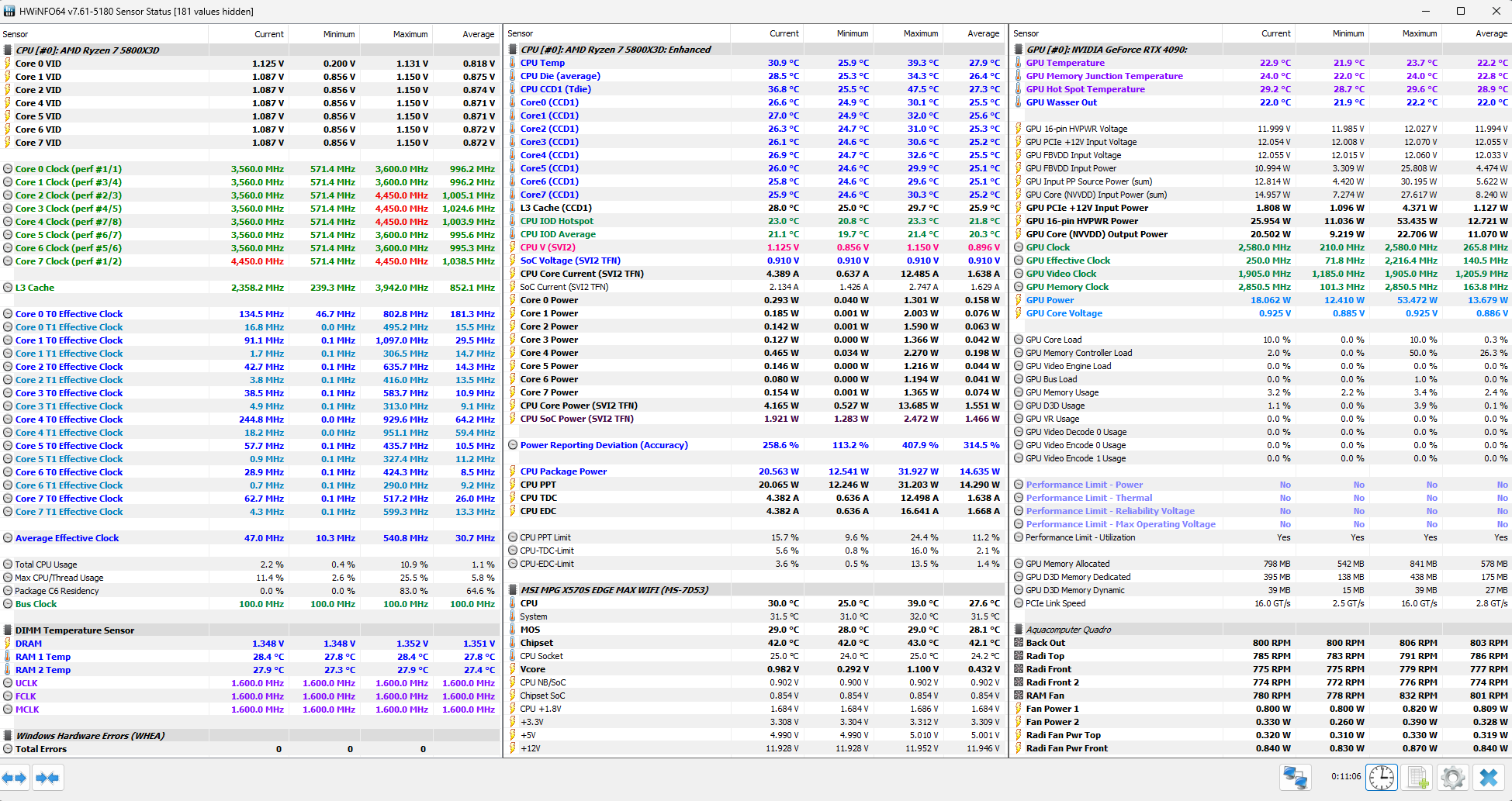Select the GPU Hot Spot Temperature row
Viewport: 1512px width, 801px height.
click(x=1261, y=89)
